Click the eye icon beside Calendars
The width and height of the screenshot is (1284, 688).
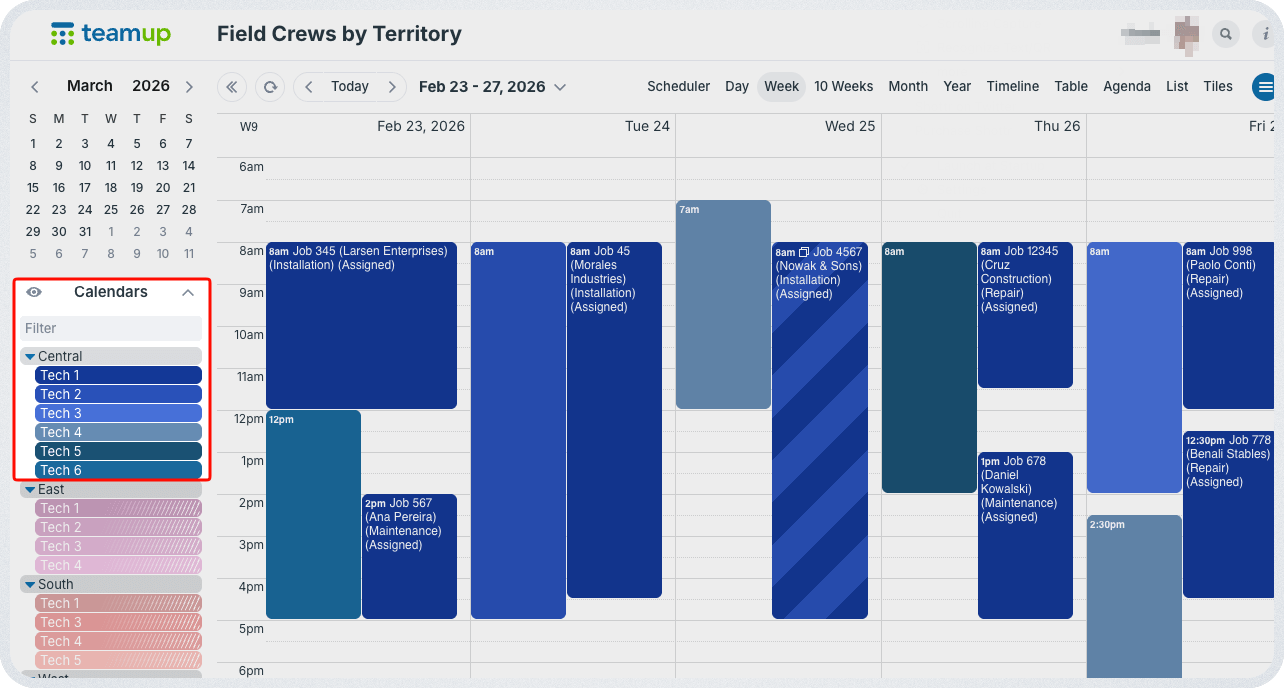coord(34,292)
